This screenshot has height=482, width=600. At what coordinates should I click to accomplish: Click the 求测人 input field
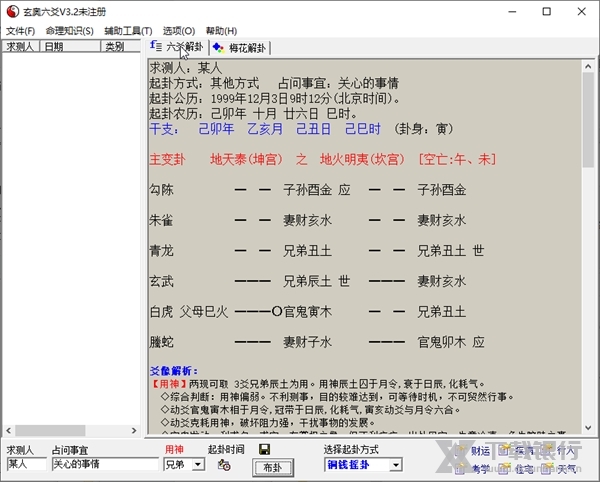(26, 464)
